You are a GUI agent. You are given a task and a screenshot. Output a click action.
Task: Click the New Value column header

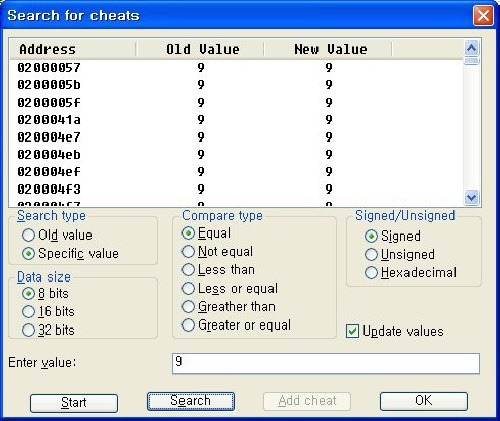(x=328, y=49)
